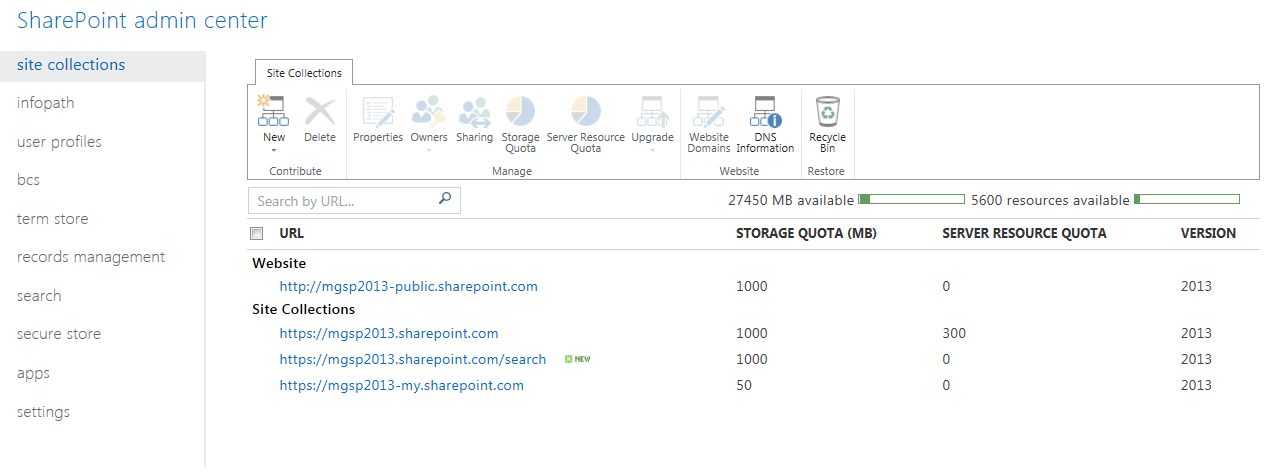Open the mgsp2013-public.sharepoint.com website link
This screenshot has width=1275, height=472.
point(409,286)
